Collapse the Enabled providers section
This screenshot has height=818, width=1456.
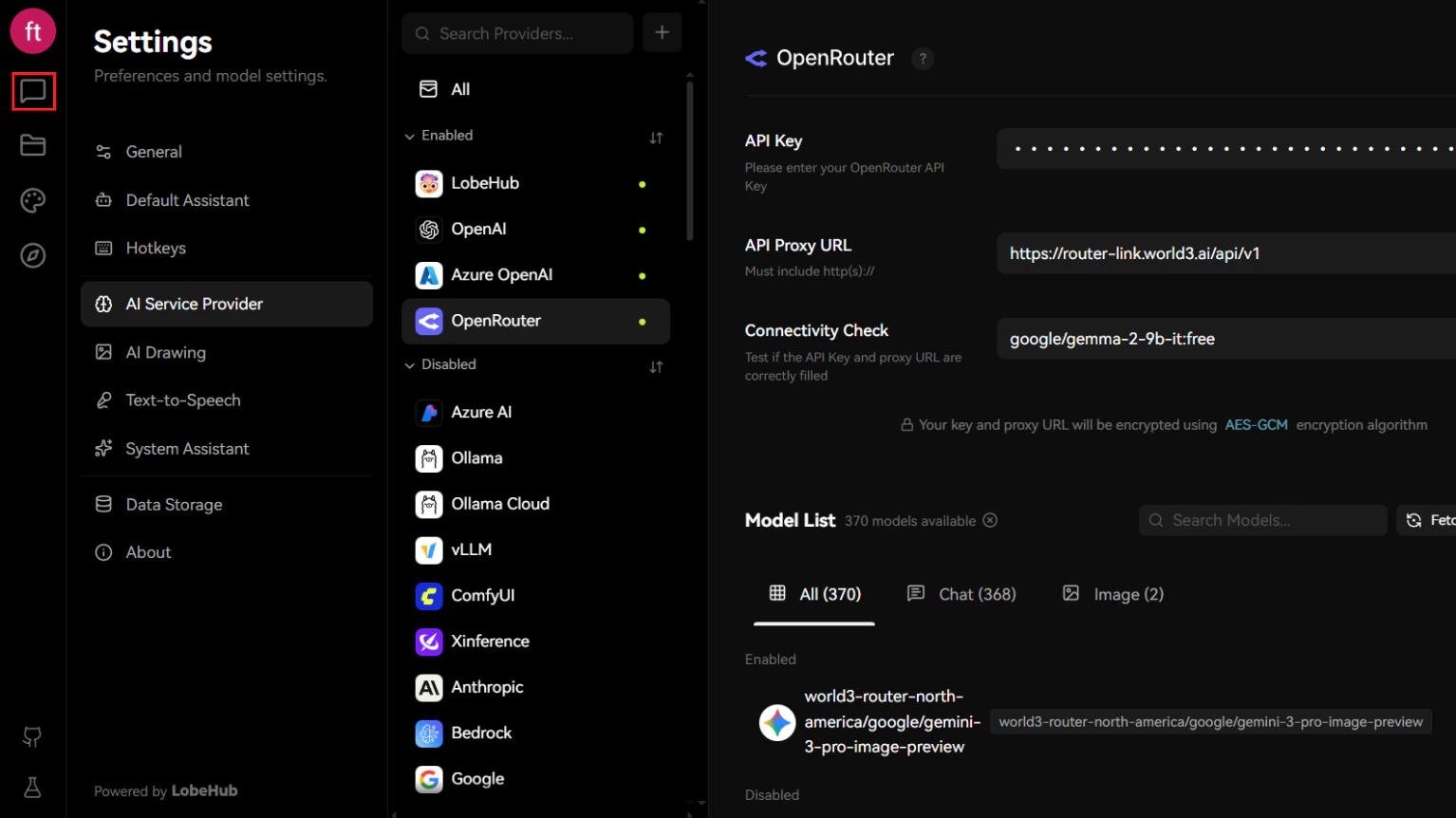439,136
